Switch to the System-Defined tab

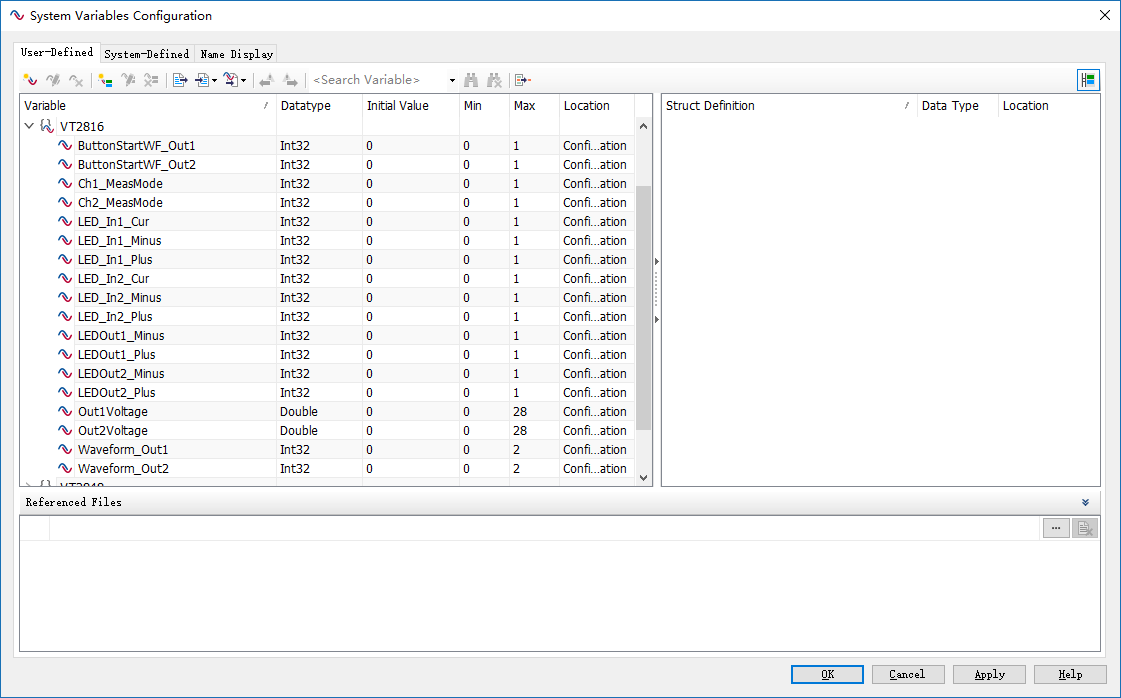[x=147, y=54]
